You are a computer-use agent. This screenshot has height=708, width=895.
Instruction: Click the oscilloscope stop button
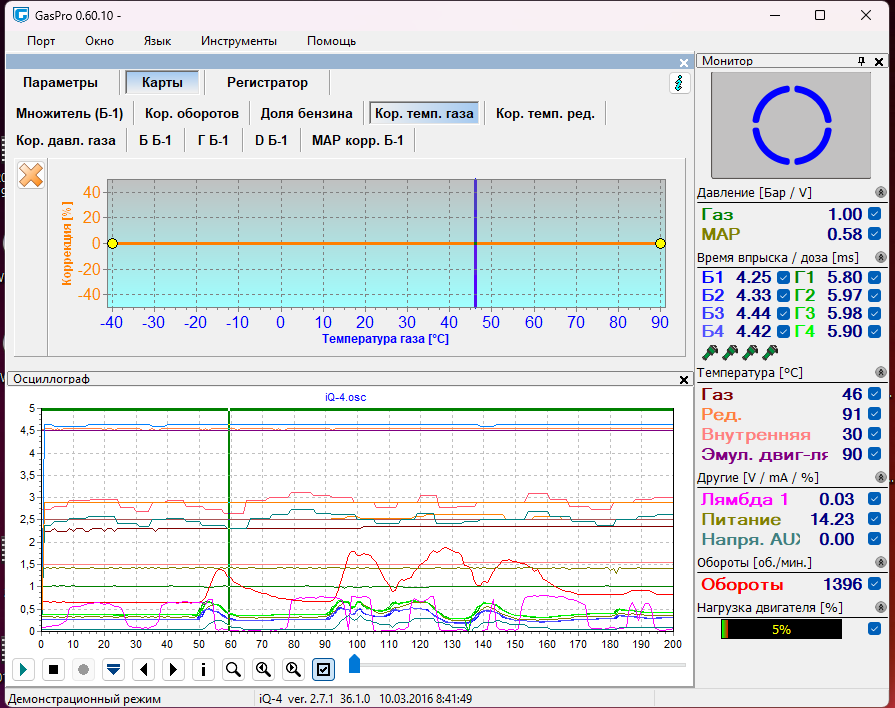coord(54,669)
